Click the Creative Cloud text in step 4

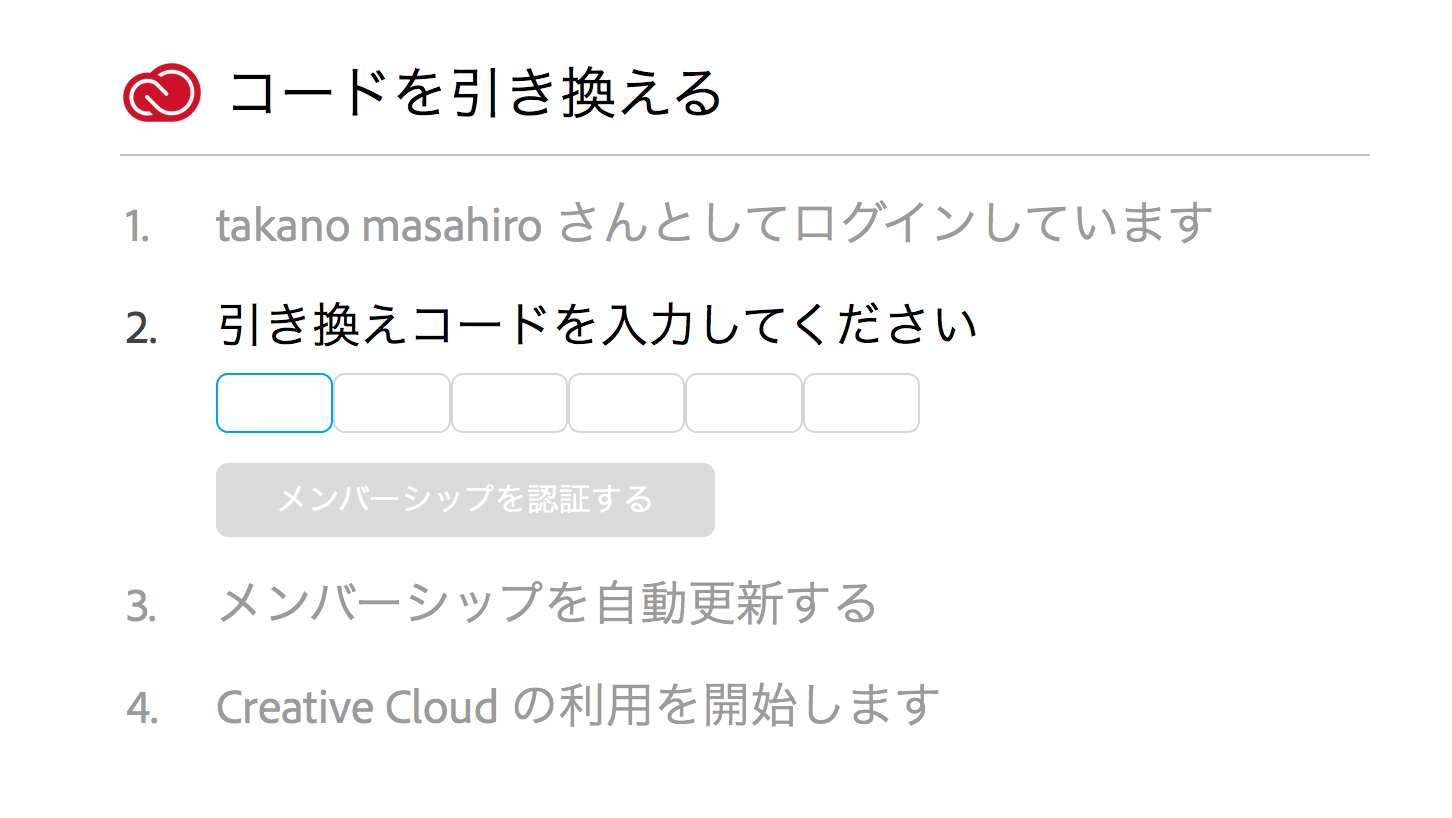[357, 707]
